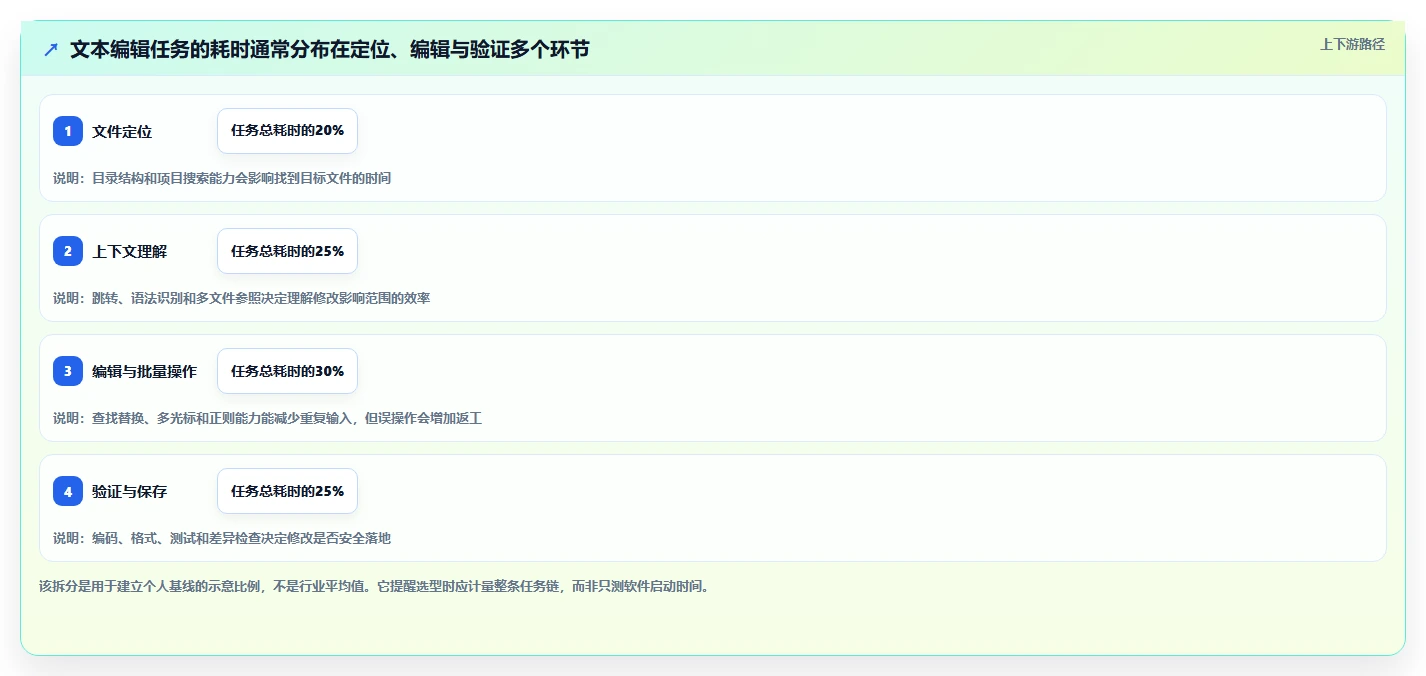Click the description starting 说明：编码、格式、测试
This screenshot has width=1426, height=676.
[x=222, y=538]
